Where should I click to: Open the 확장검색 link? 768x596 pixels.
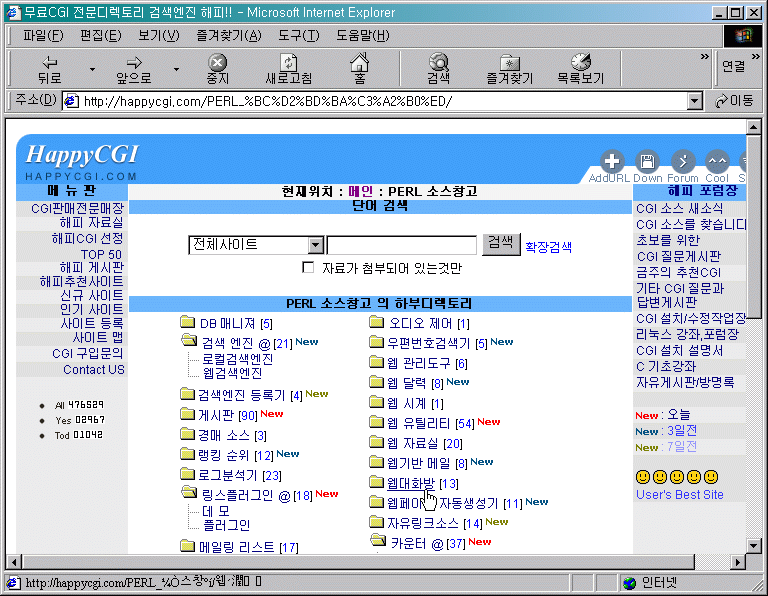(x=548, y=247)
